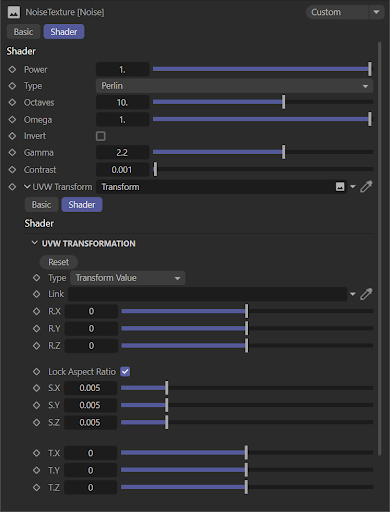Enable the Invert checkbox

click(101, 136)
